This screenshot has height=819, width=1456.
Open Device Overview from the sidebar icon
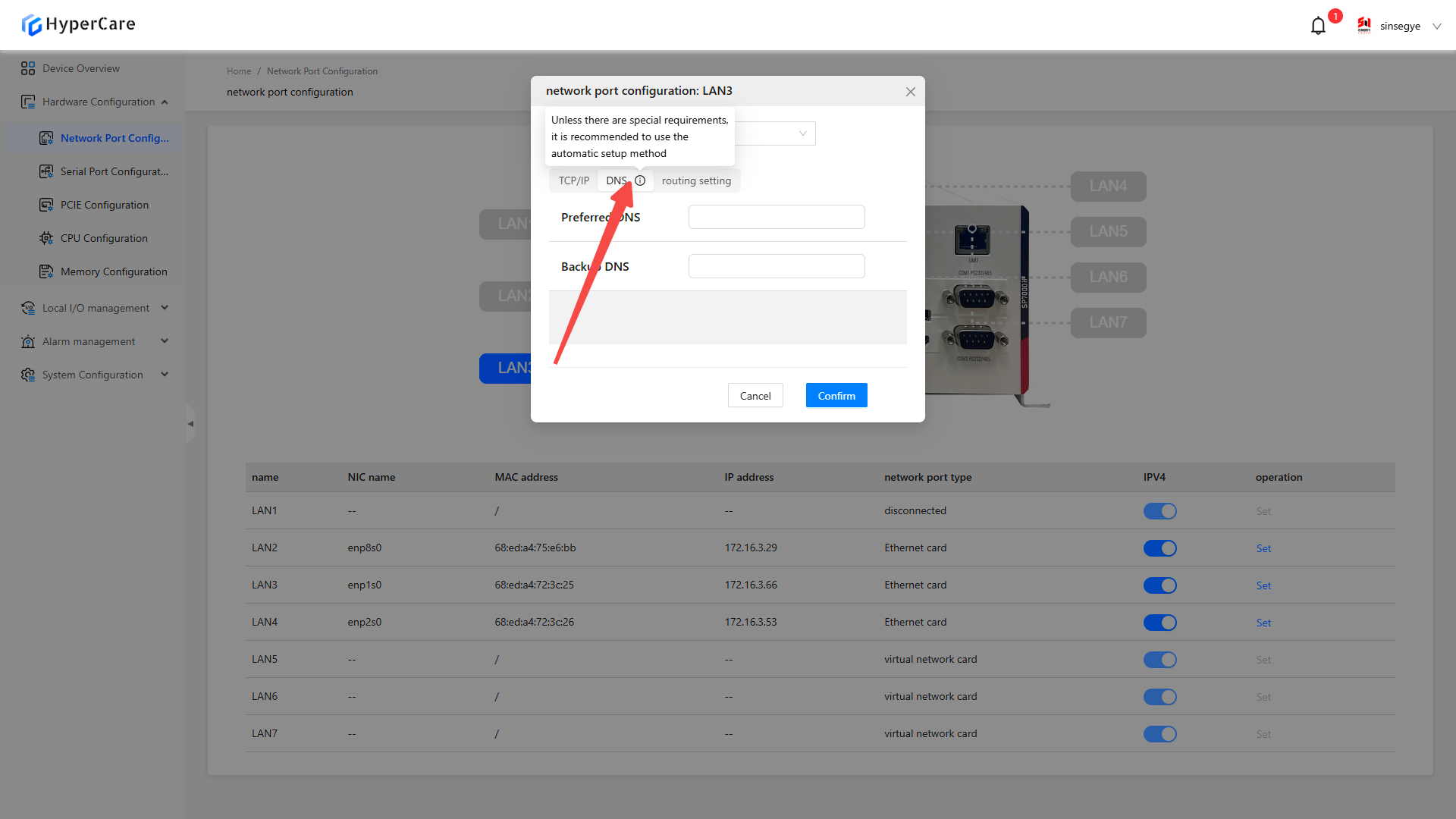click(28, 68)
